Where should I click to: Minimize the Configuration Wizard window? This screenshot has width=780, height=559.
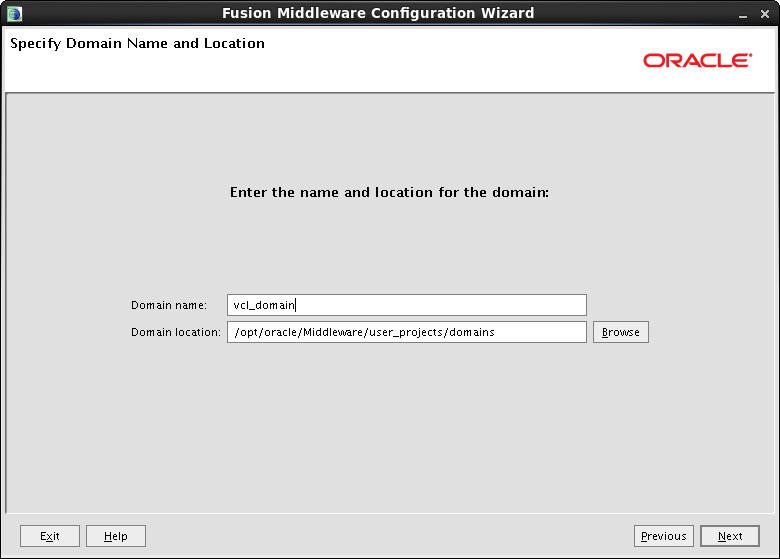pos(743,14)
